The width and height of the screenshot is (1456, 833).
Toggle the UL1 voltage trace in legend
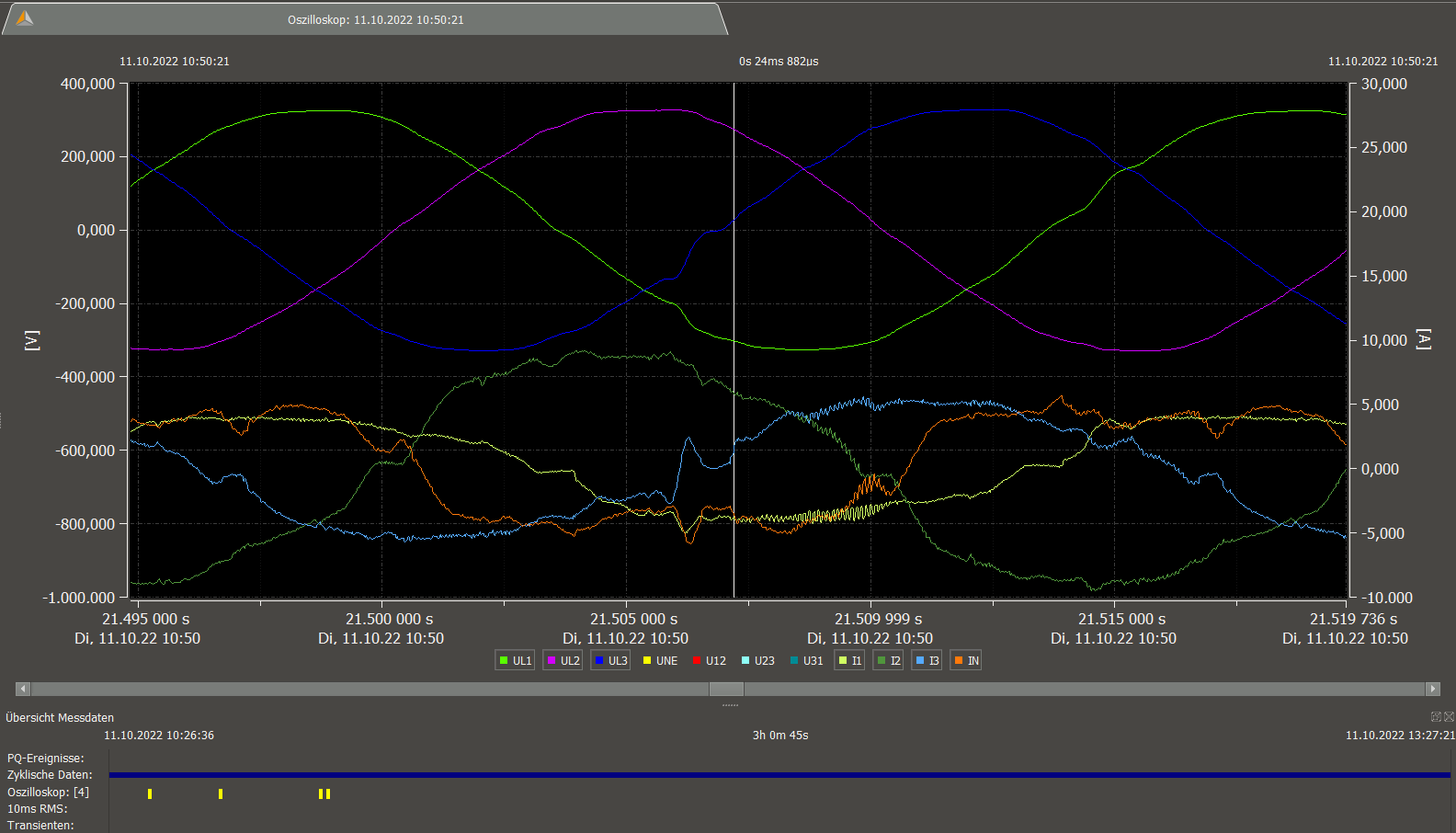click(x=515, y=660)
